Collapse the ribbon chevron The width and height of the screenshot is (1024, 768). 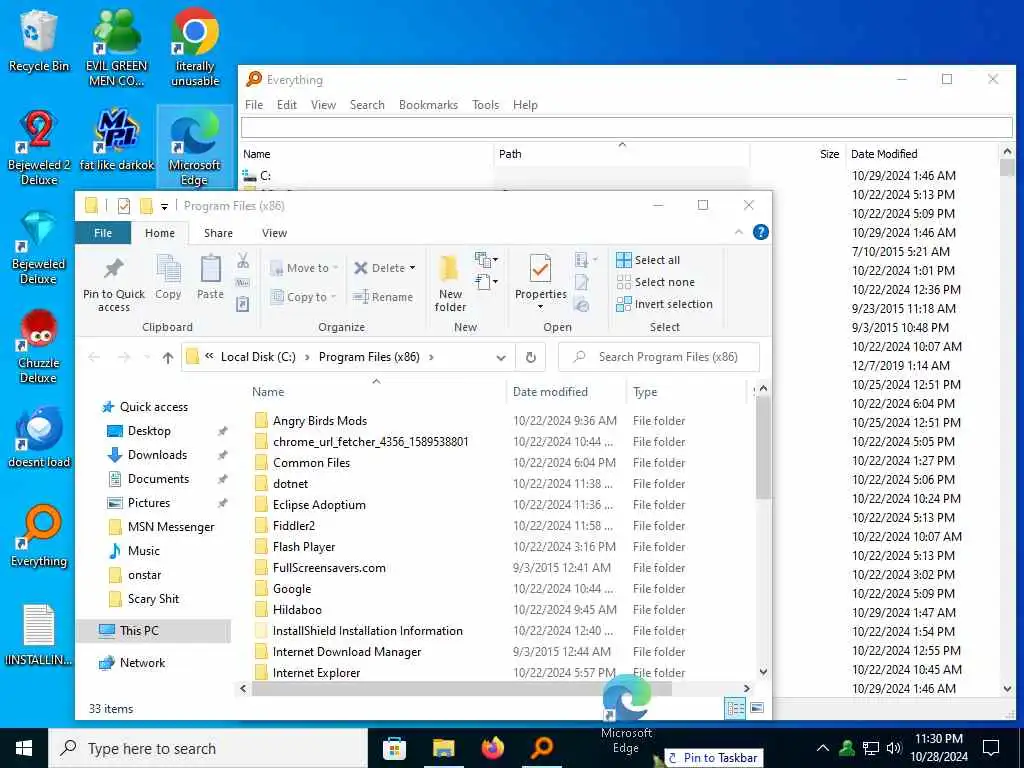coord(739,232)
